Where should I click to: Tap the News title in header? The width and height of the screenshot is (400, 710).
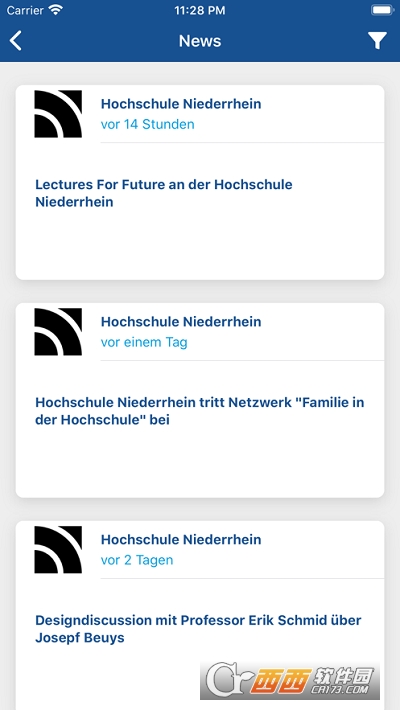(200, 41)
